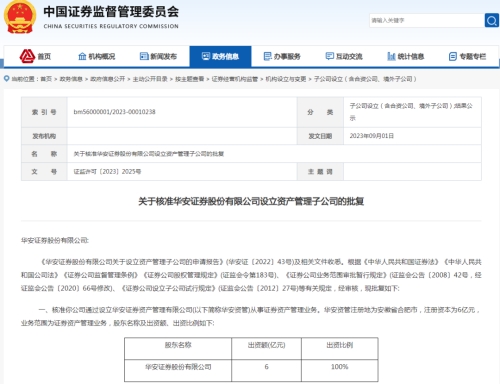Click the 发布机构 label cell
This screenshot has height=384, width=500.
point(44,136)
